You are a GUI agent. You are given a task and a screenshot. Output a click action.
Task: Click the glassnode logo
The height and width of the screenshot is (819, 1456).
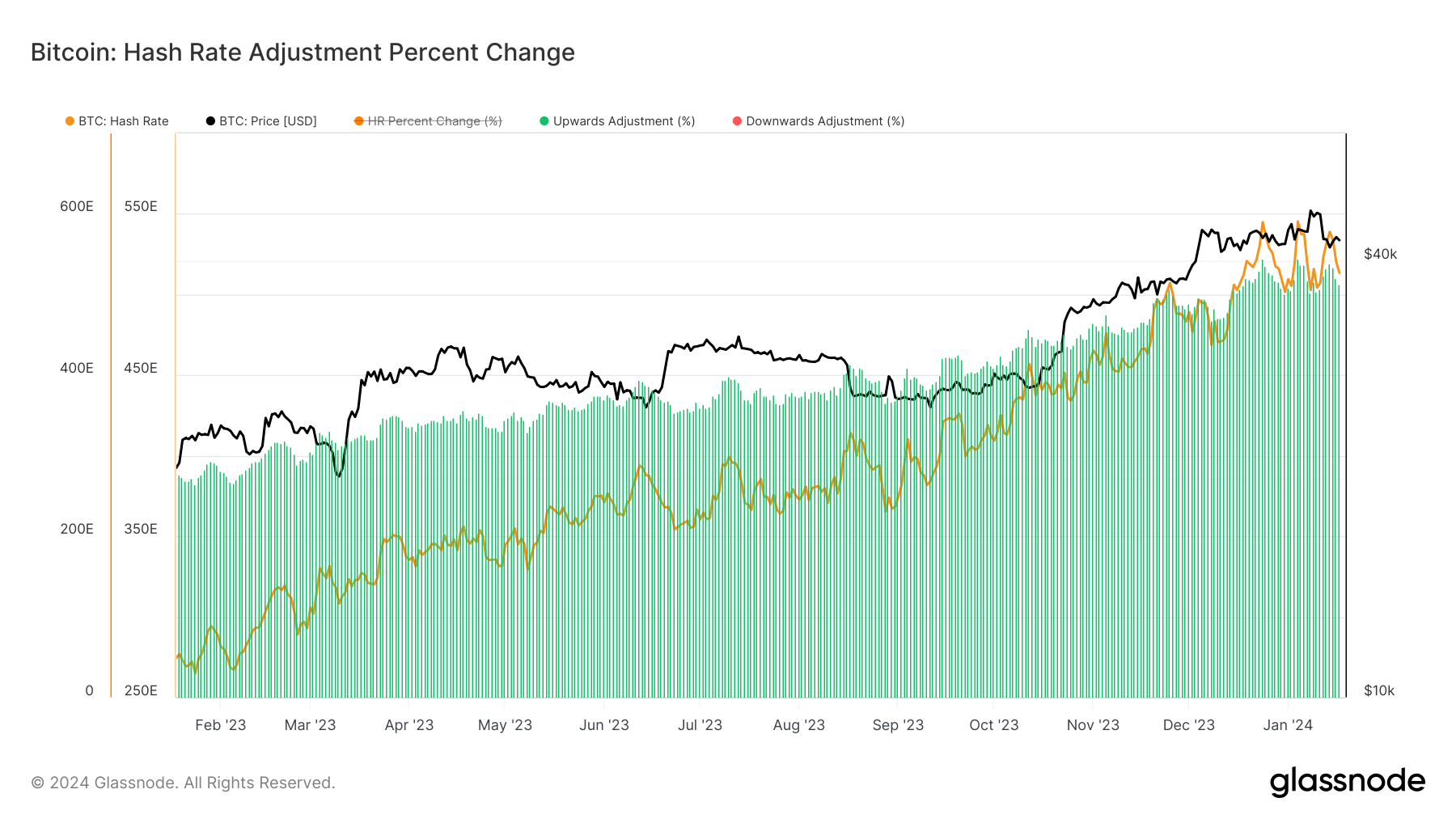tap(1347, 782)
